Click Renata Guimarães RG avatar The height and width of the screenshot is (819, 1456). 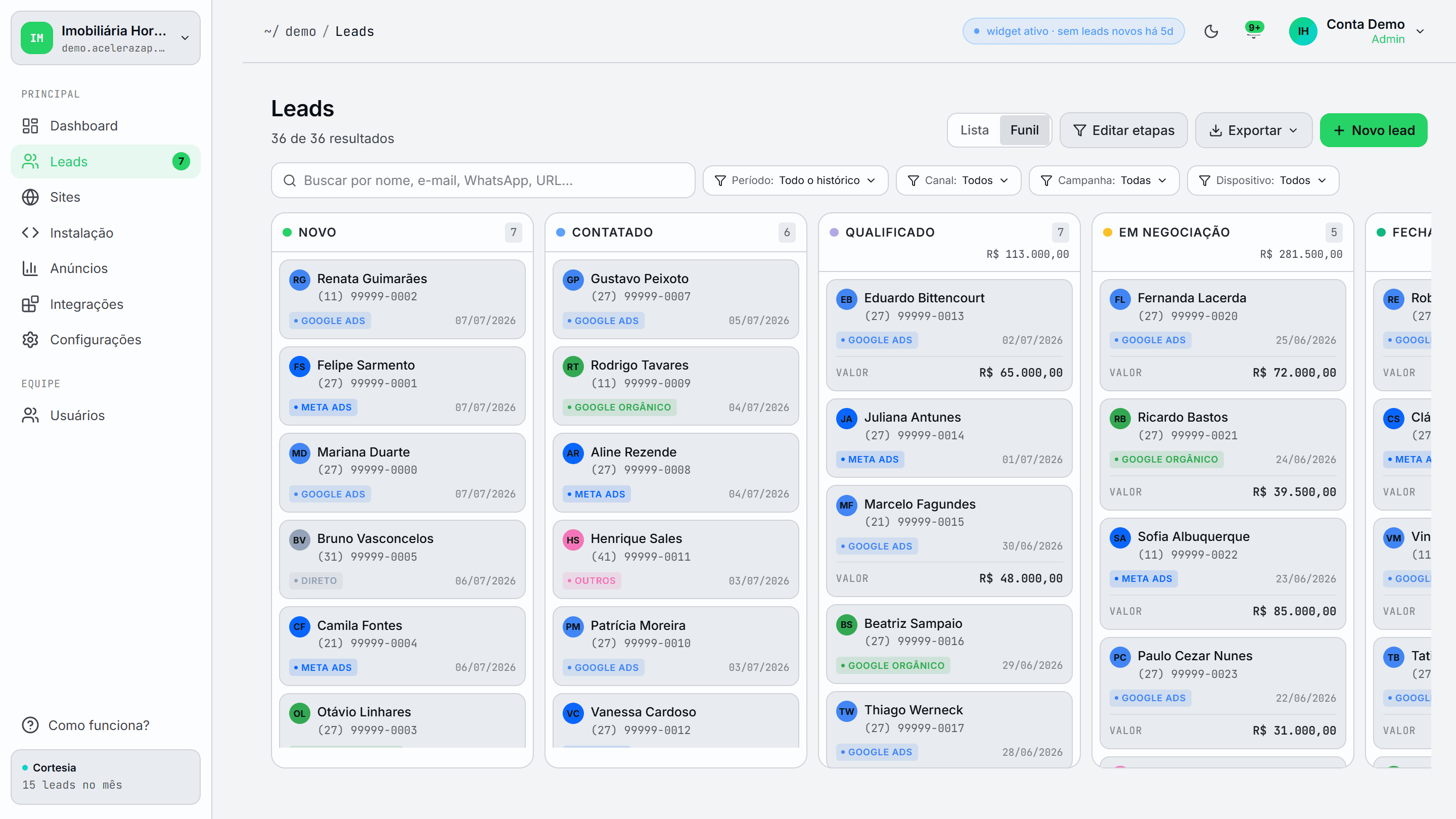pyautogui.click(x=300, y=279)
